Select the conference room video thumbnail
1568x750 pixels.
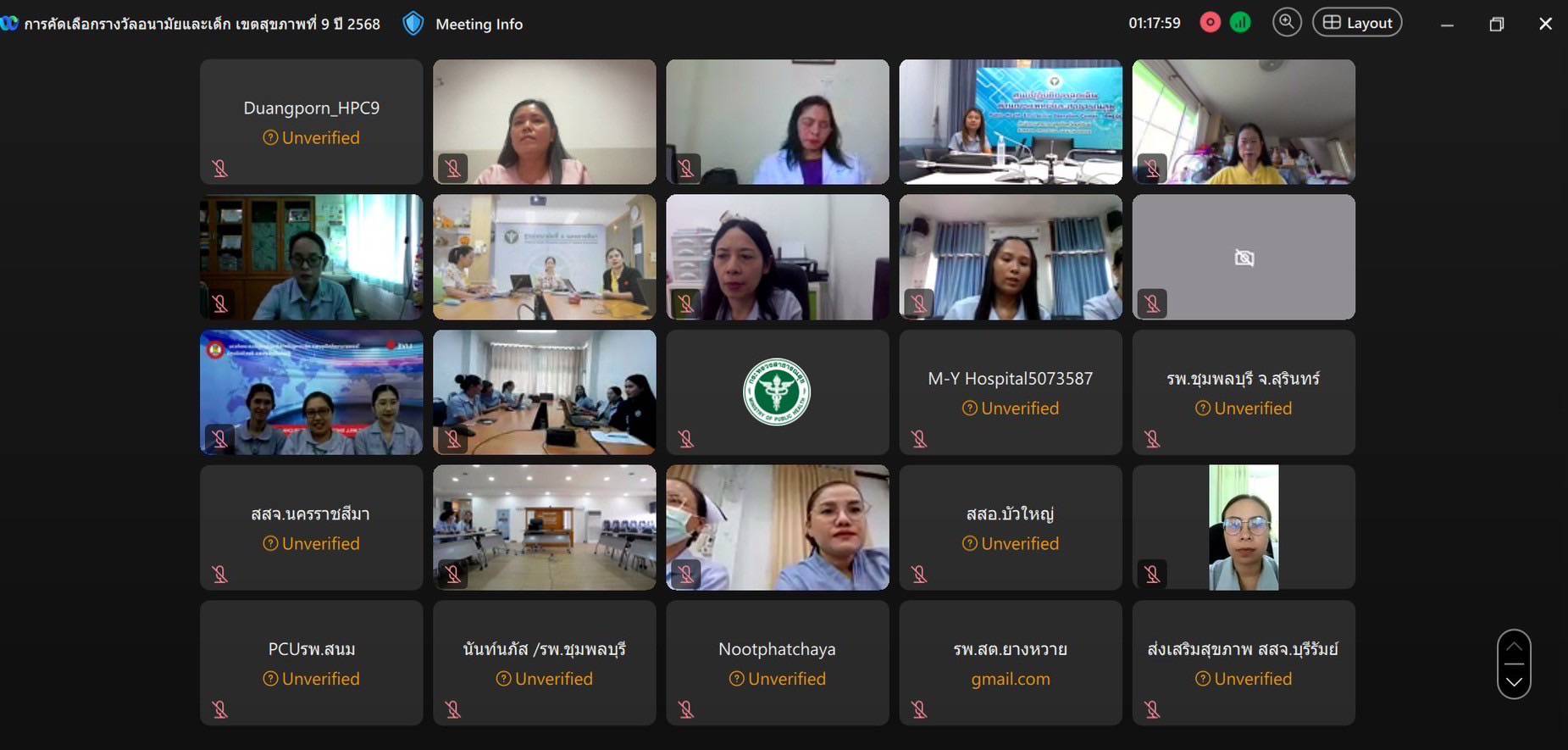point(545,527)
